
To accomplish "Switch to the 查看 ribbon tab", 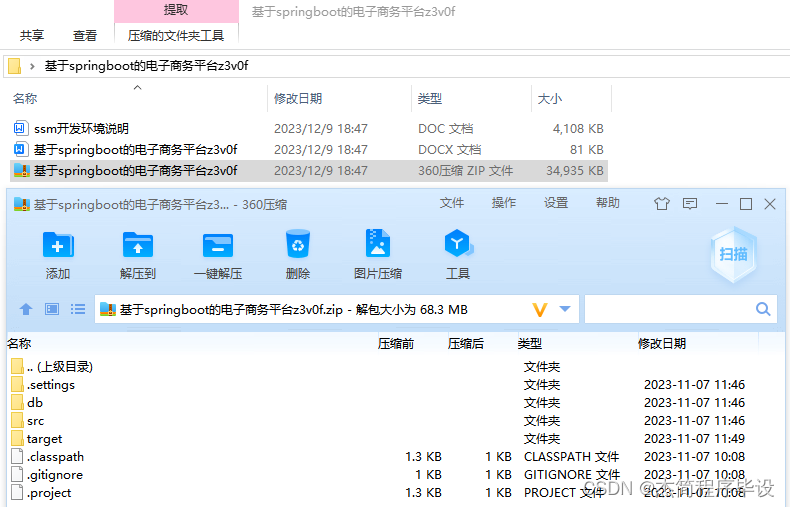I will point(85,35).
